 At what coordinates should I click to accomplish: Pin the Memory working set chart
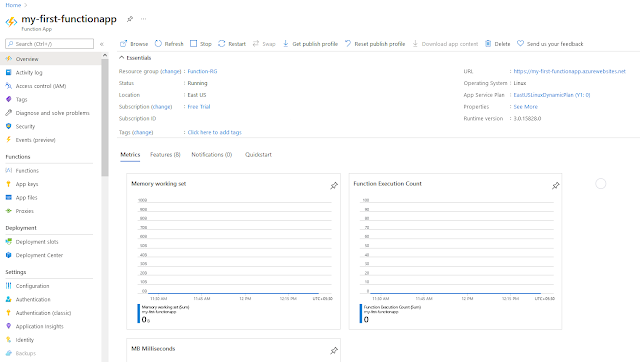pyautogui.click(x=334, y=186)
